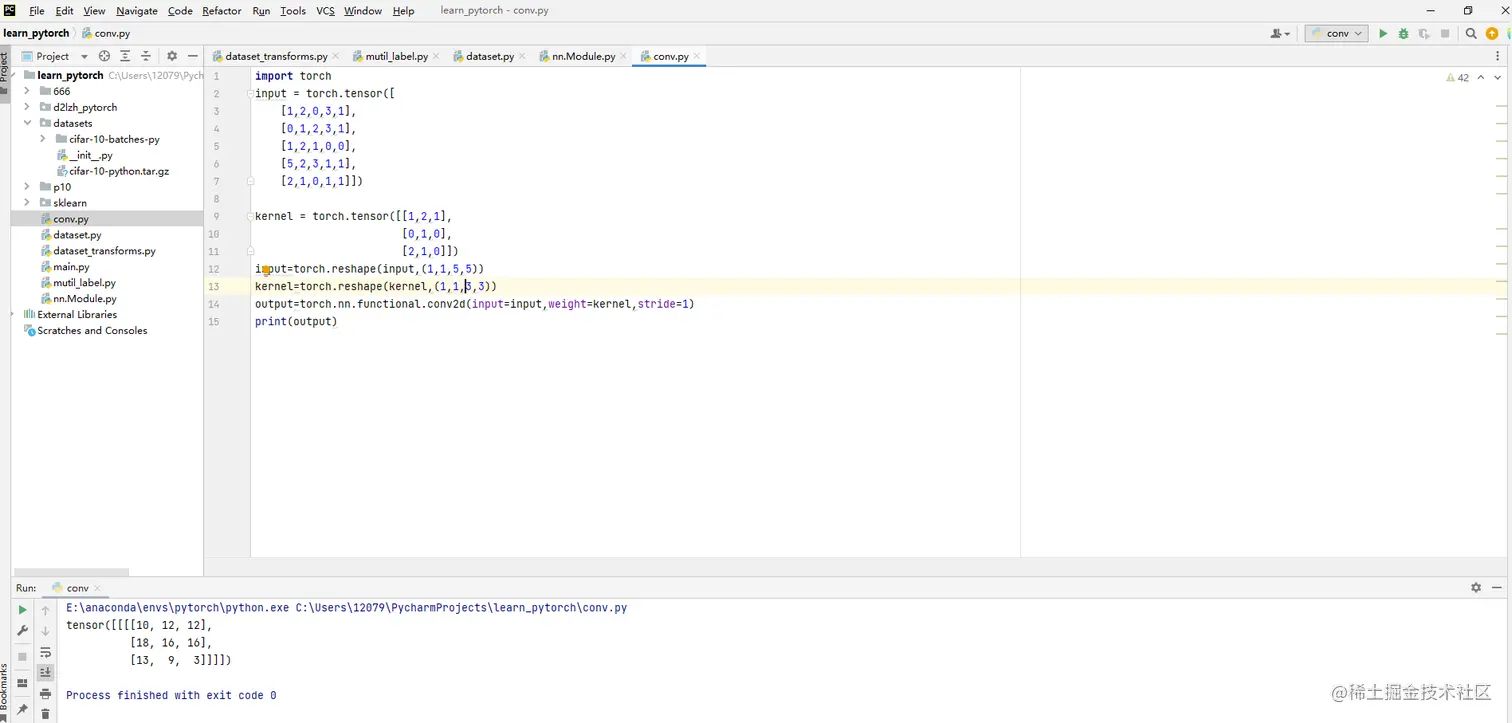Select opened file target icon in Project panel
Viewport: 1512px width, 723px height.
click(104, 56)
